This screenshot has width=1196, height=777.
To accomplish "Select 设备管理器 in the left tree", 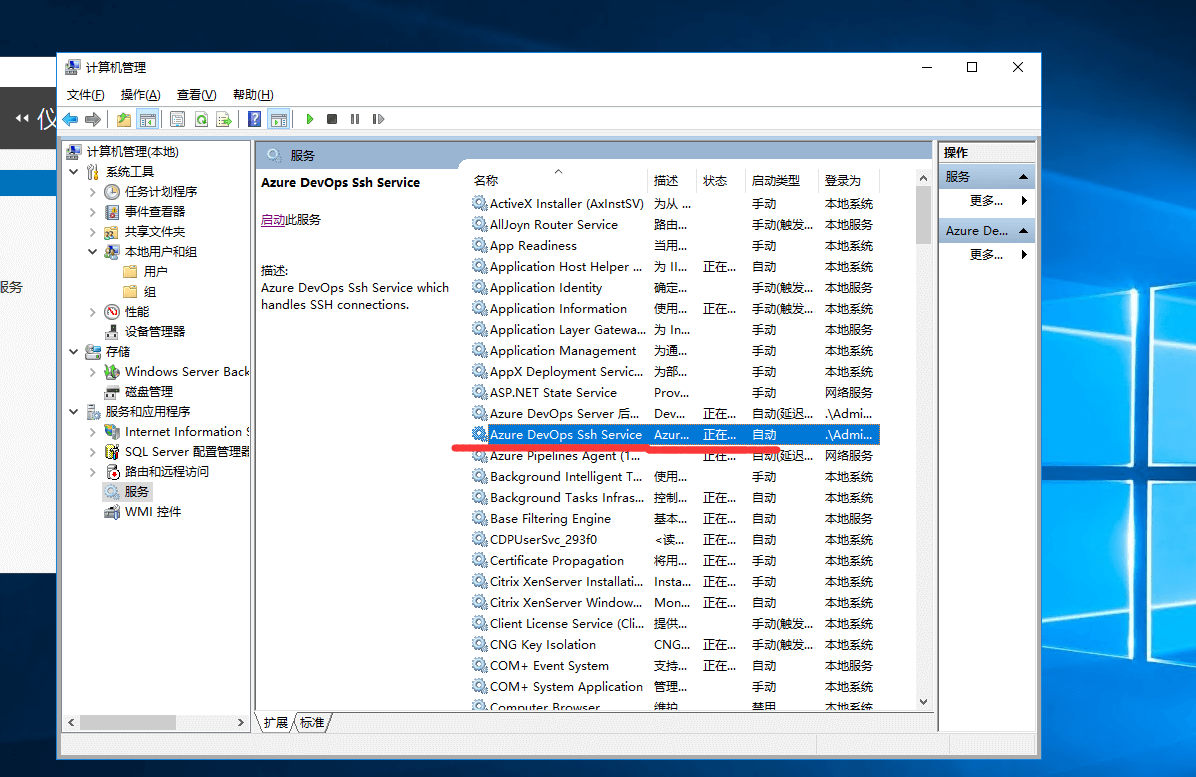I will pyautogui.click(x=154, y=332).
